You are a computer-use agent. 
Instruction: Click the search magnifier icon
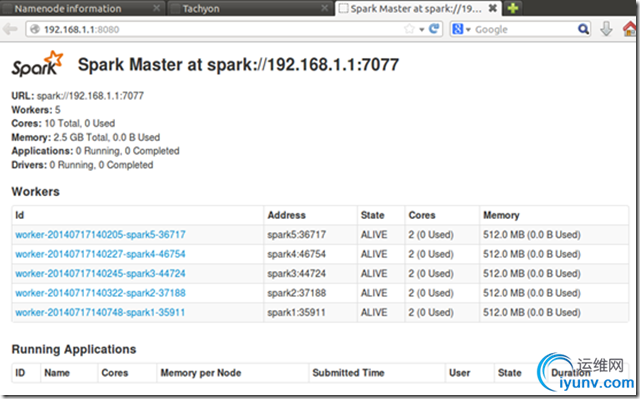[x=583, y=29]
